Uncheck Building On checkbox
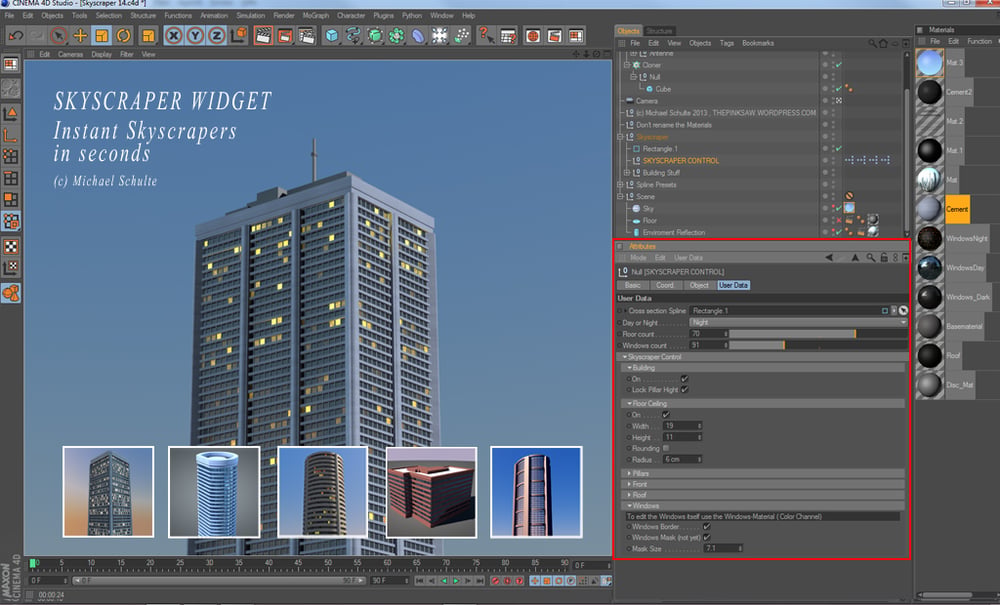The width and height of the screenshot is (1000, 605). [684, 379]
